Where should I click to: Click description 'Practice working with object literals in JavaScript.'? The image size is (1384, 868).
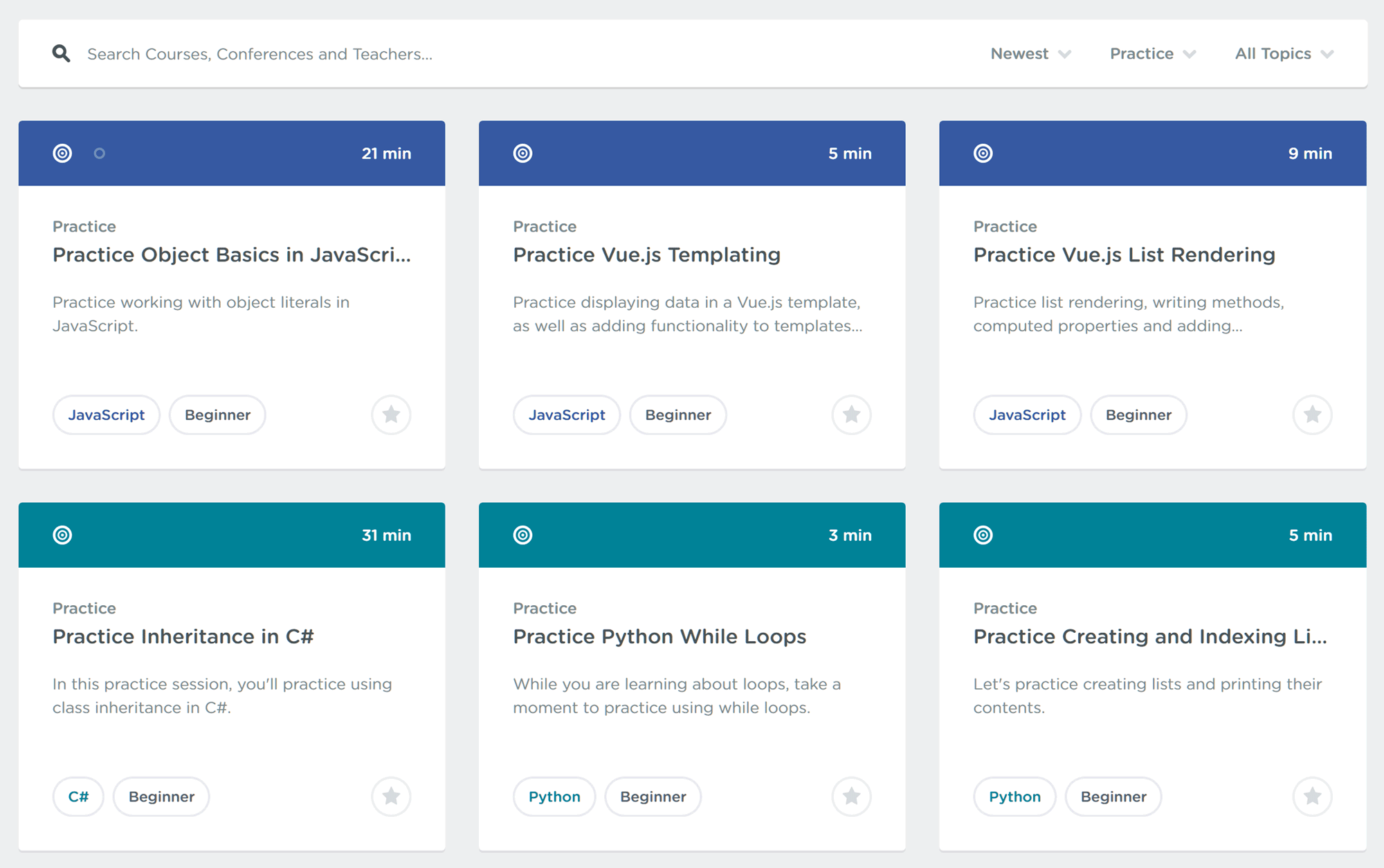[x=201, y=314]
